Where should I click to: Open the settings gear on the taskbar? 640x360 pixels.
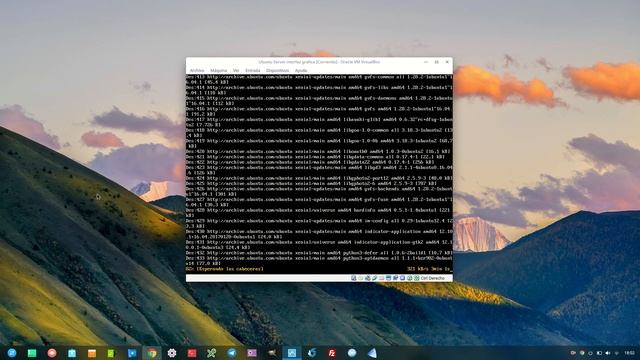click(172, 353)
